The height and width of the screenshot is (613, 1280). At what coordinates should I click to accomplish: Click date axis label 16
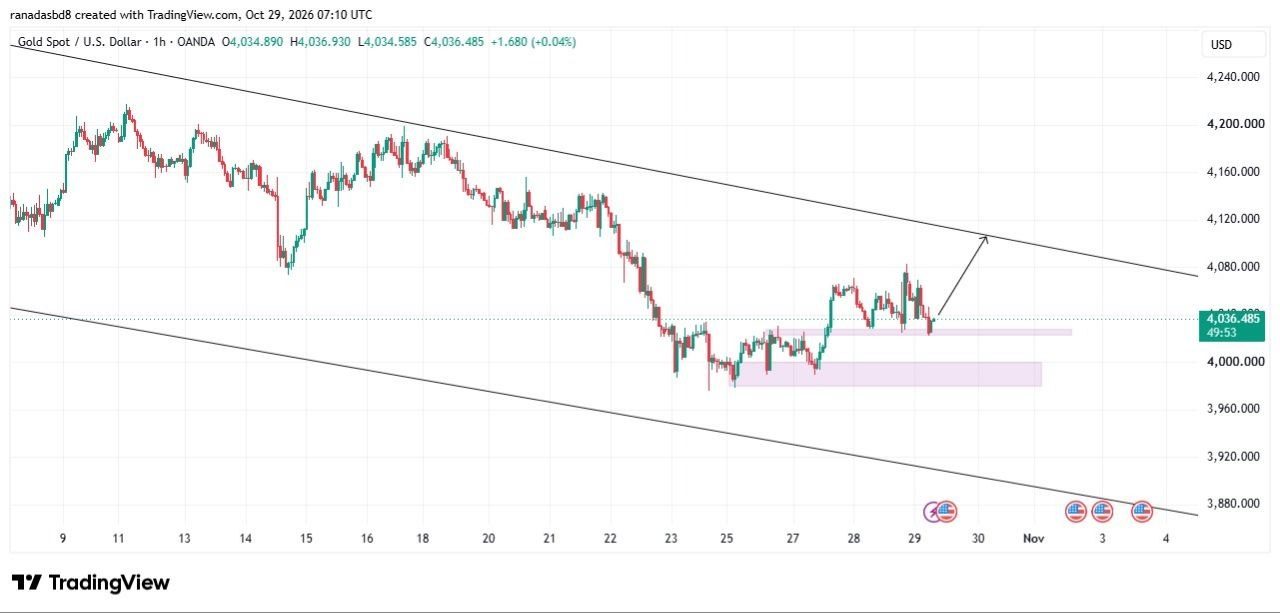[x=367, y=538]
